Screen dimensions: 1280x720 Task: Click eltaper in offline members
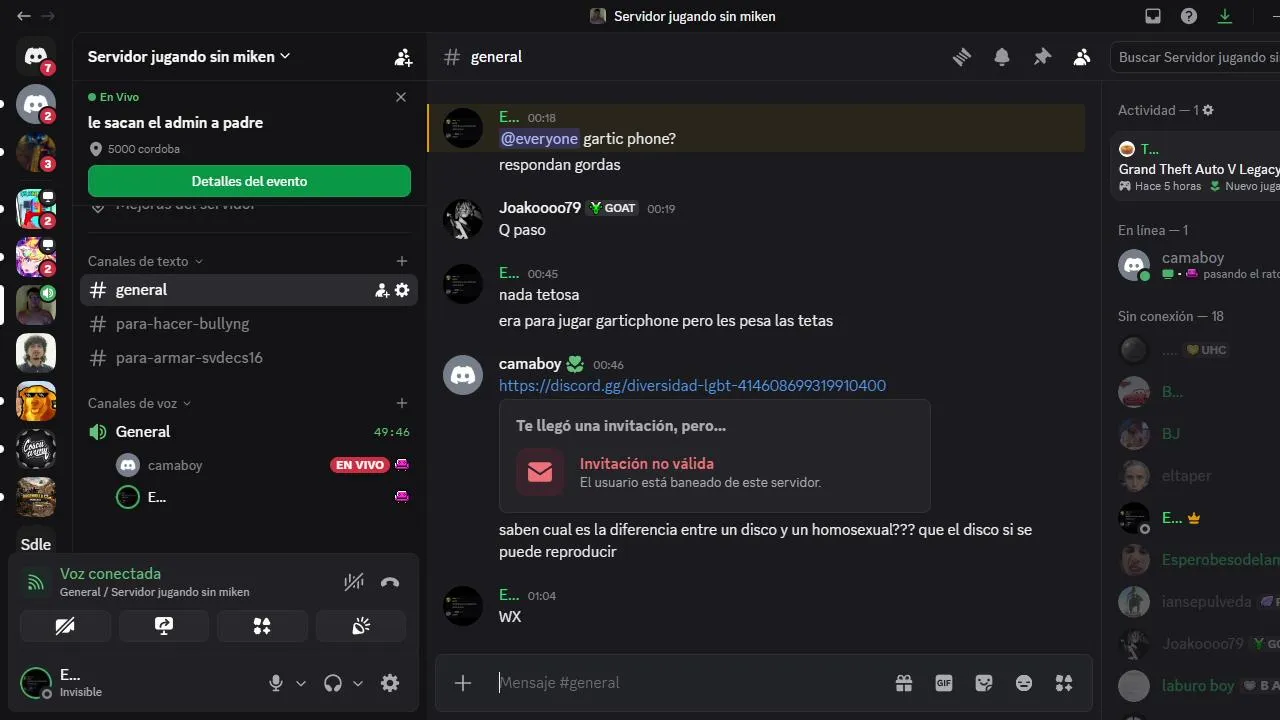[1195, 476]
